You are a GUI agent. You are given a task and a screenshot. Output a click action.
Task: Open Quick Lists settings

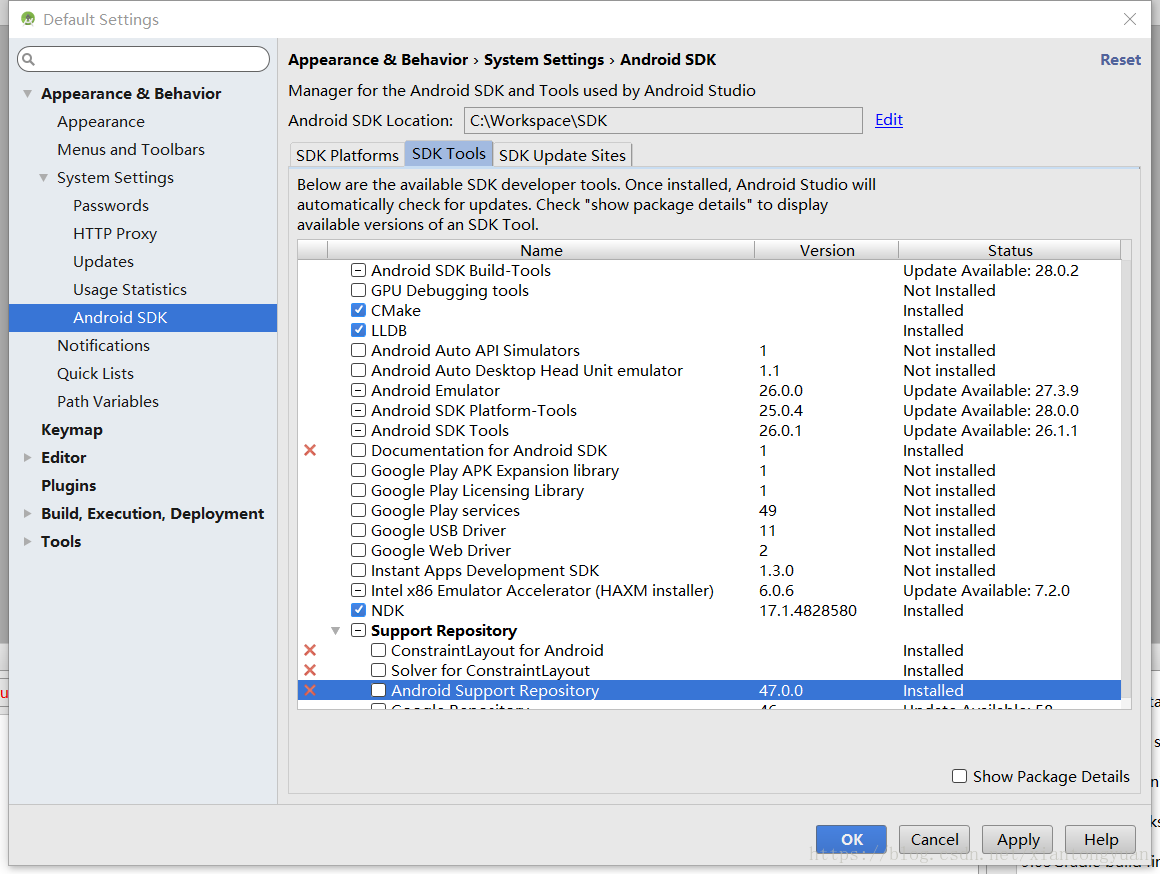[x=95, y=374]
